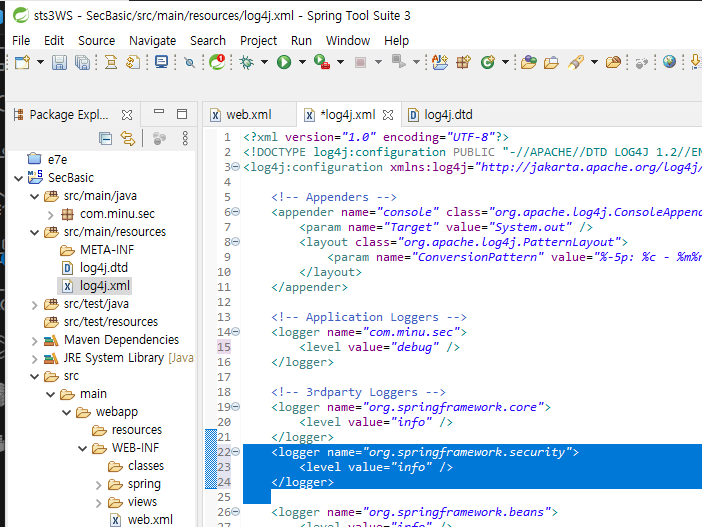Close the Package Explorer view tab

click(127, 115)
